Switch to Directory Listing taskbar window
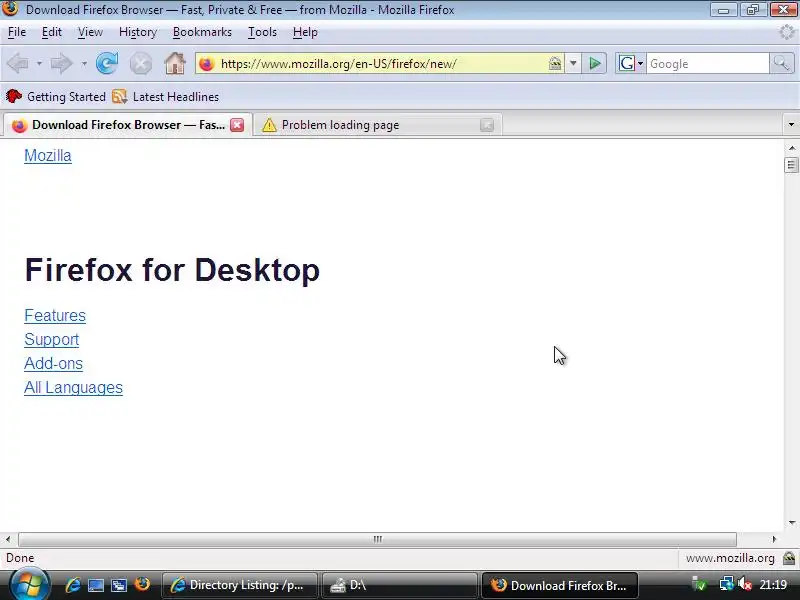 pos(240,585)
